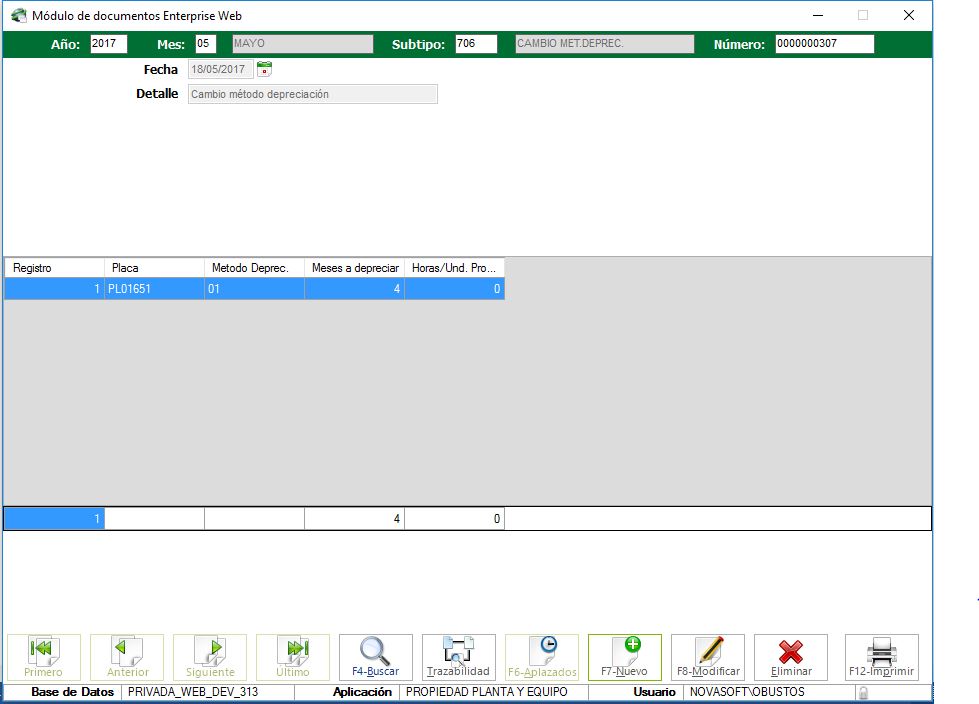Click the Horas/Und. Pro... column header
The image size is (979, 704).
(455, 268)
